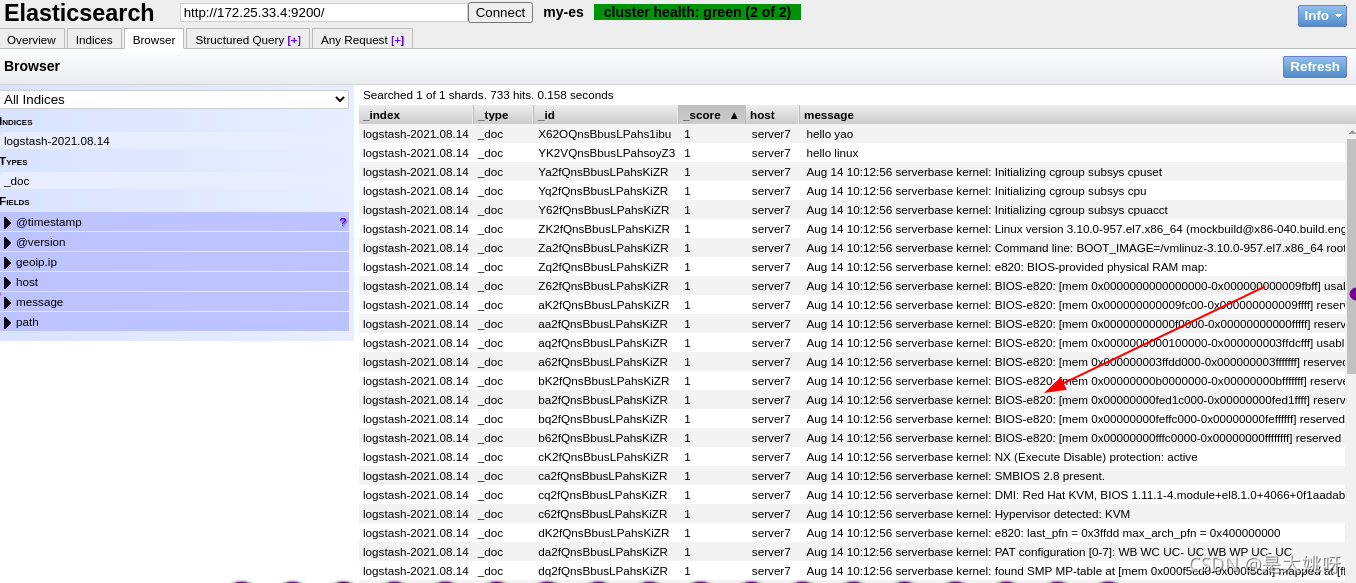Open the row with message 'hello linux'
Viewport: 1356px width, 583px height.
(x=853, y=153)
